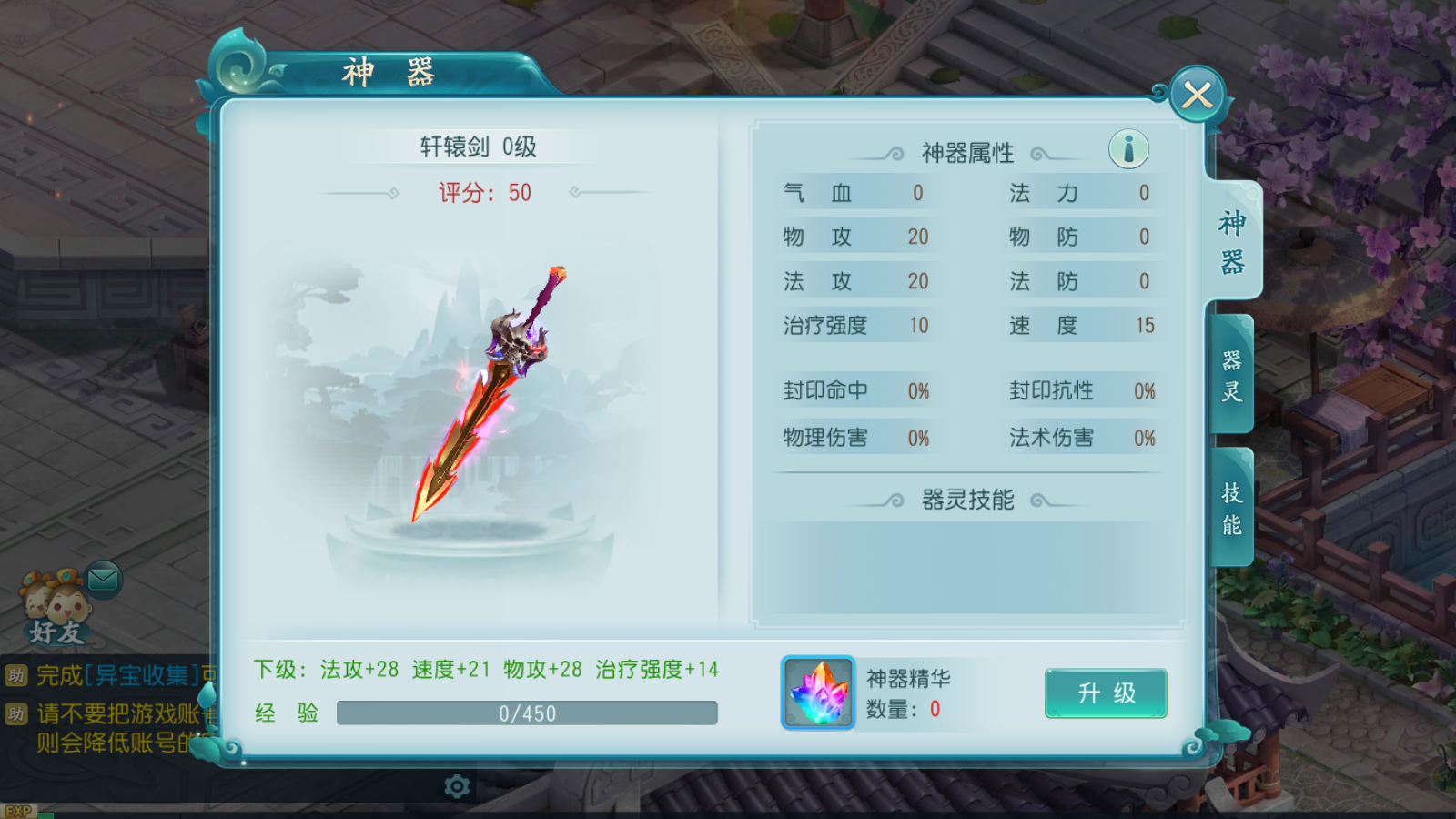Click the 评分: 50 score text
This screenshot has width=1456, height=819.
click(484, 193)
